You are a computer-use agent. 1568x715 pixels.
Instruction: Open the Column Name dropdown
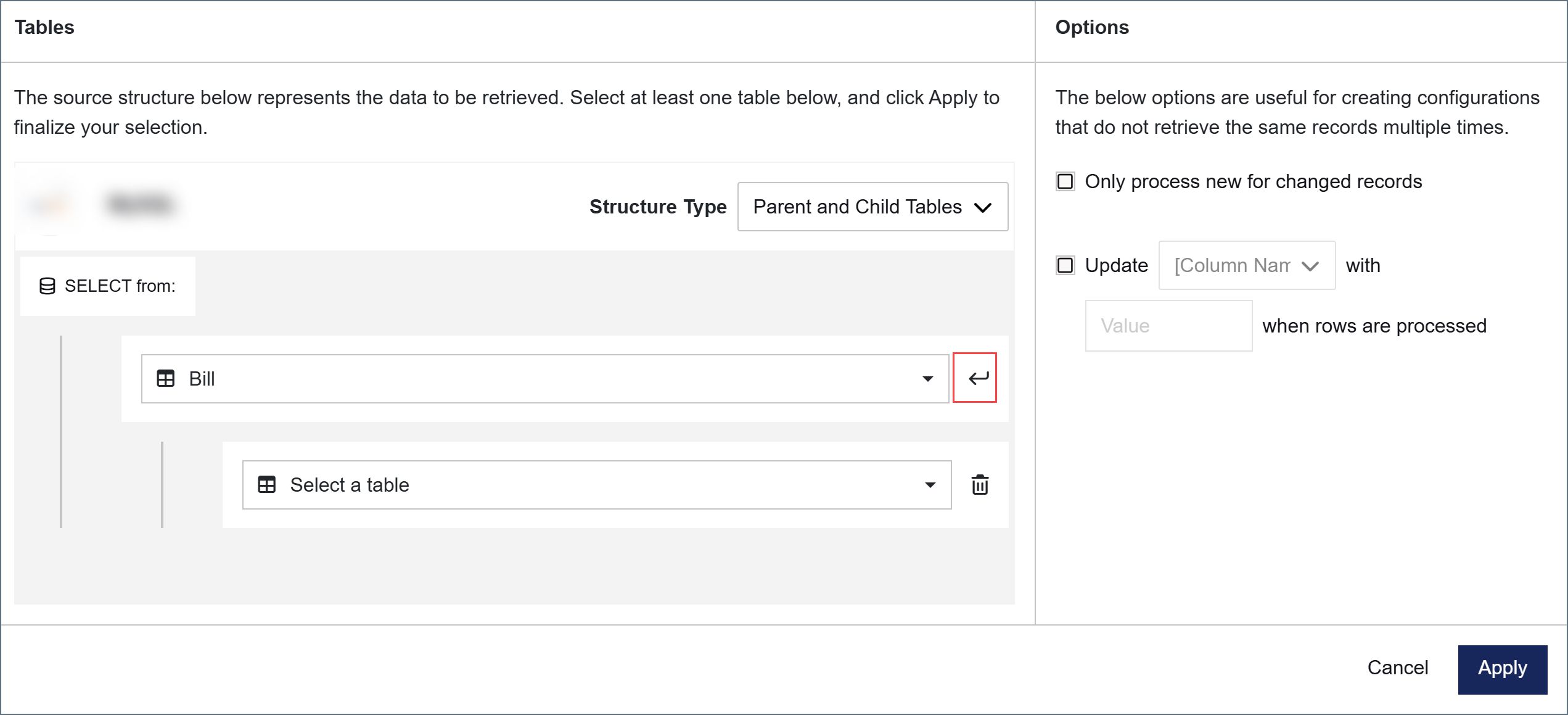(1247, 265)
